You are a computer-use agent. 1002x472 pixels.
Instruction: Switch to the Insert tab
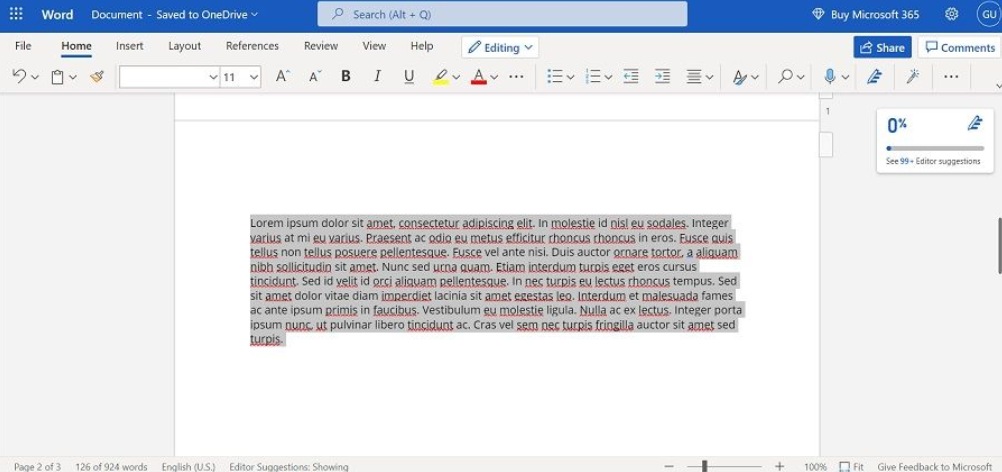pyautogui.click(x=130, y=46)
